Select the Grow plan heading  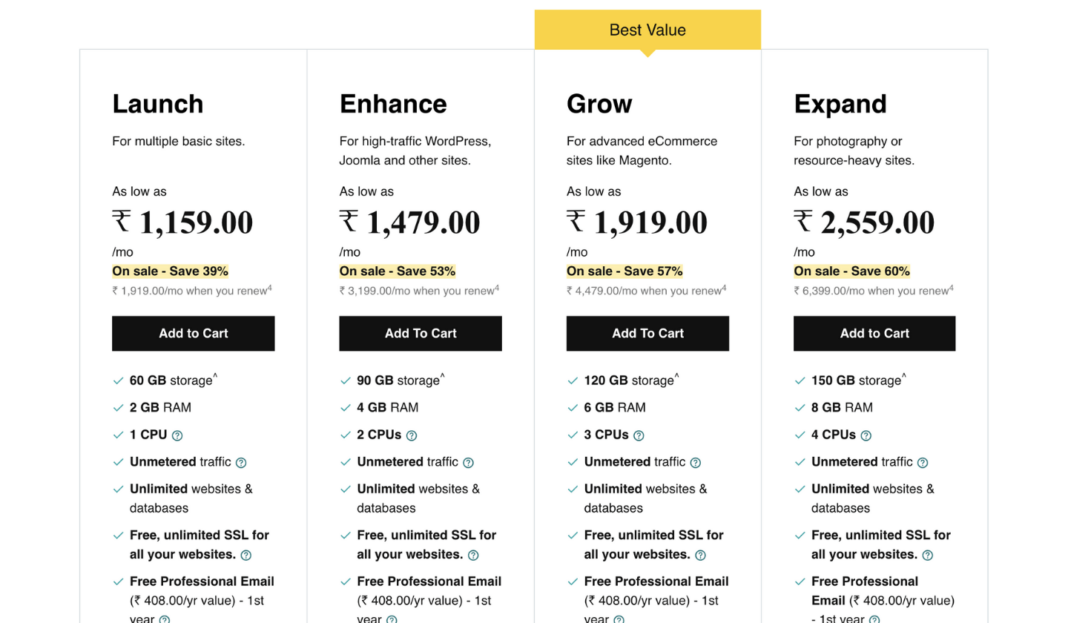click(x=599, y=103)
